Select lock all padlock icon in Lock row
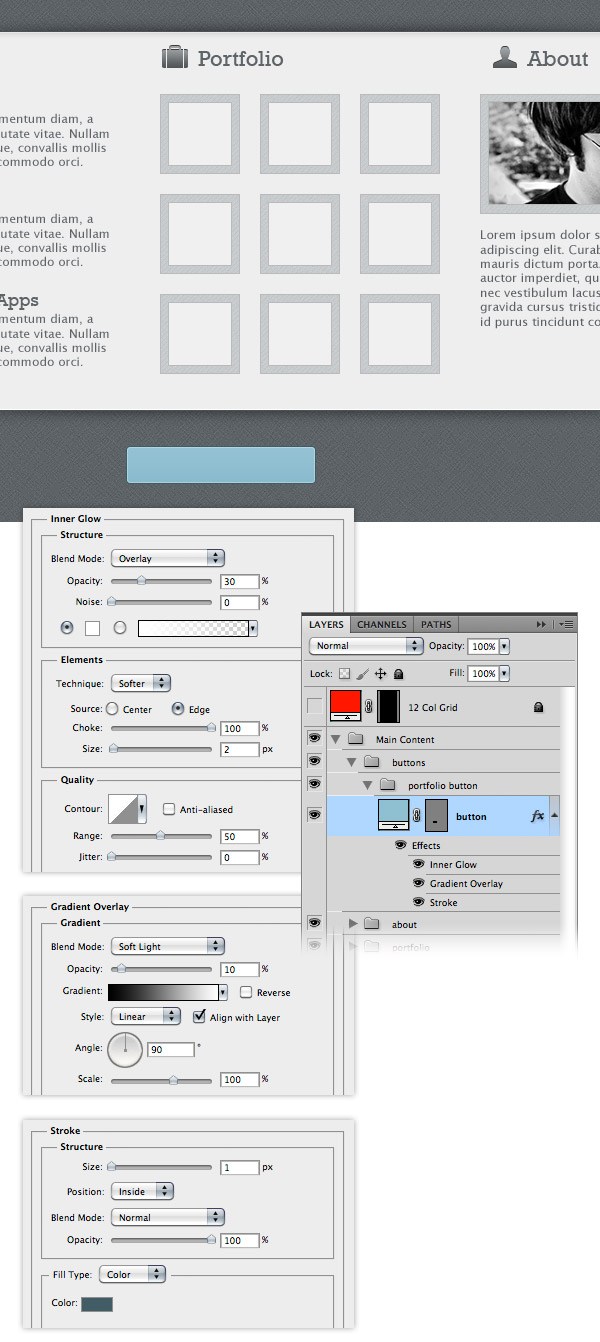The image size is (600, 1342). [x=398, y=674]
